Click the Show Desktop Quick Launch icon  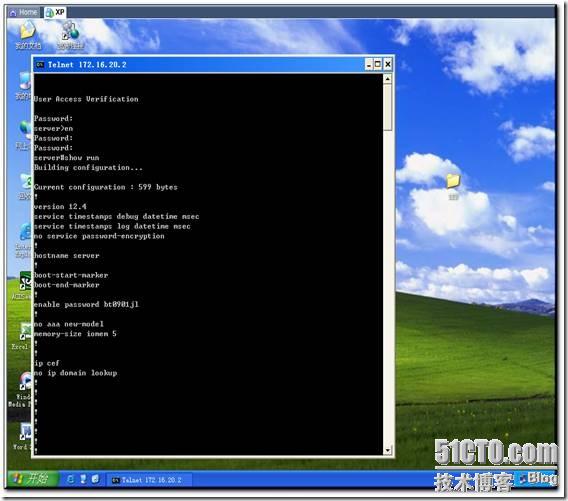coord(95,479)
